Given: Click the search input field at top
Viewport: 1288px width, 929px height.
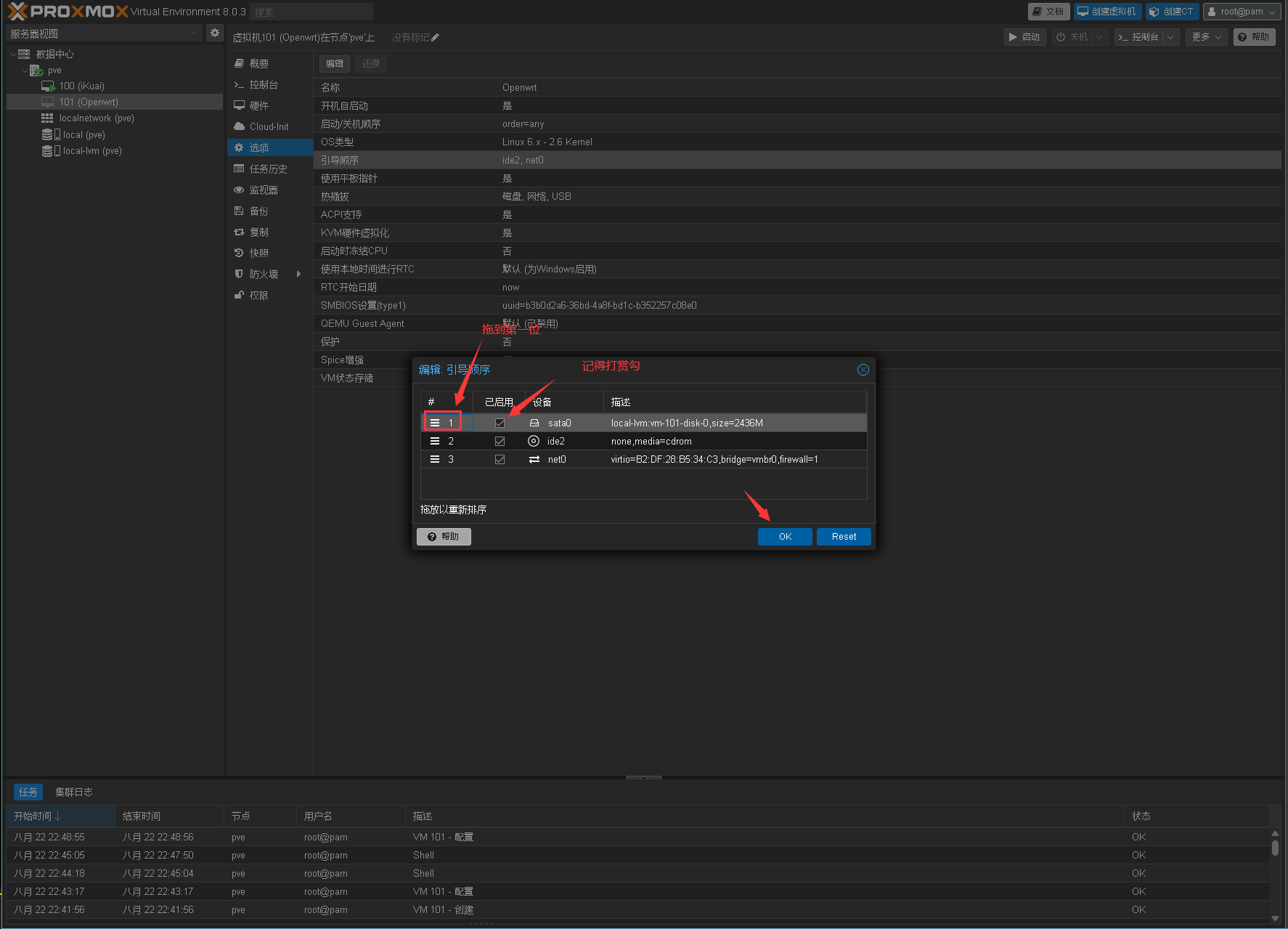Looking at the screenshot, I should point(311,12).
